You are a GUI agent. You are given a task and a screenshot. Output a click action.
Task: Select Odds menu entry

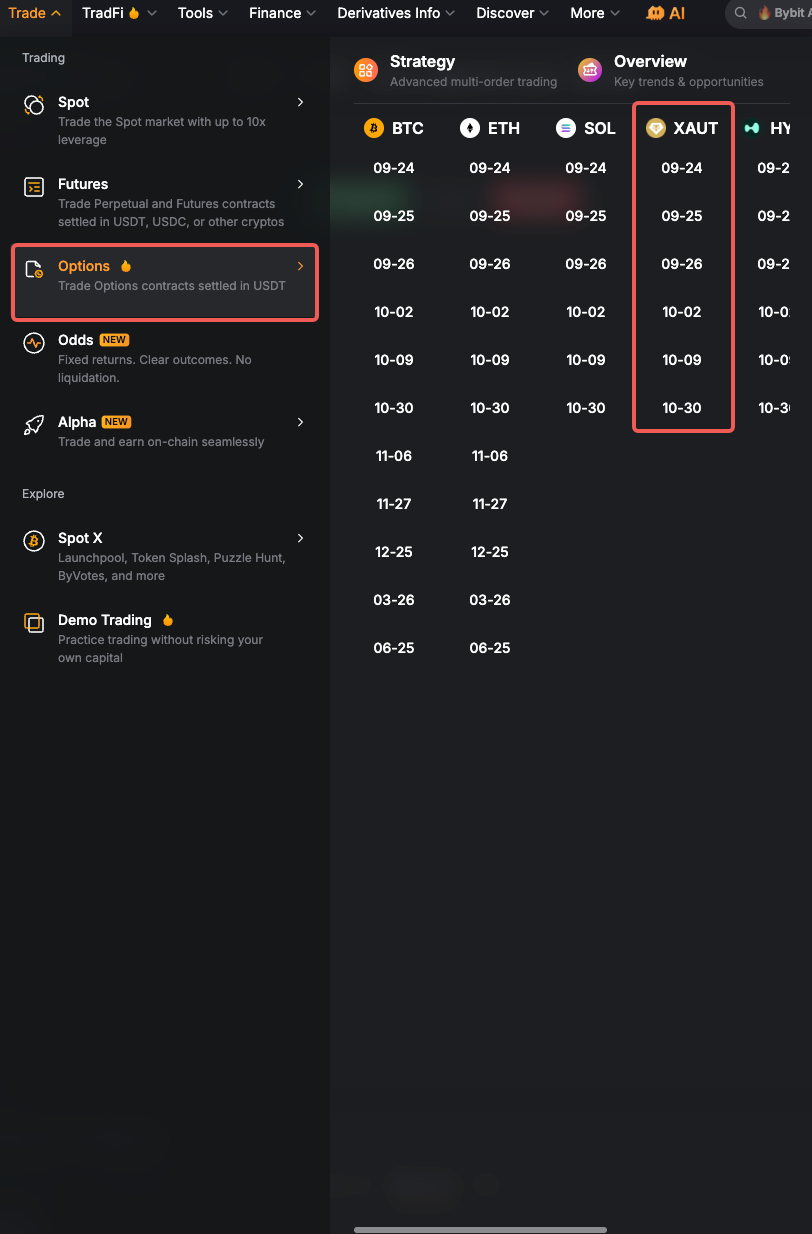click(x=165, y=358)
